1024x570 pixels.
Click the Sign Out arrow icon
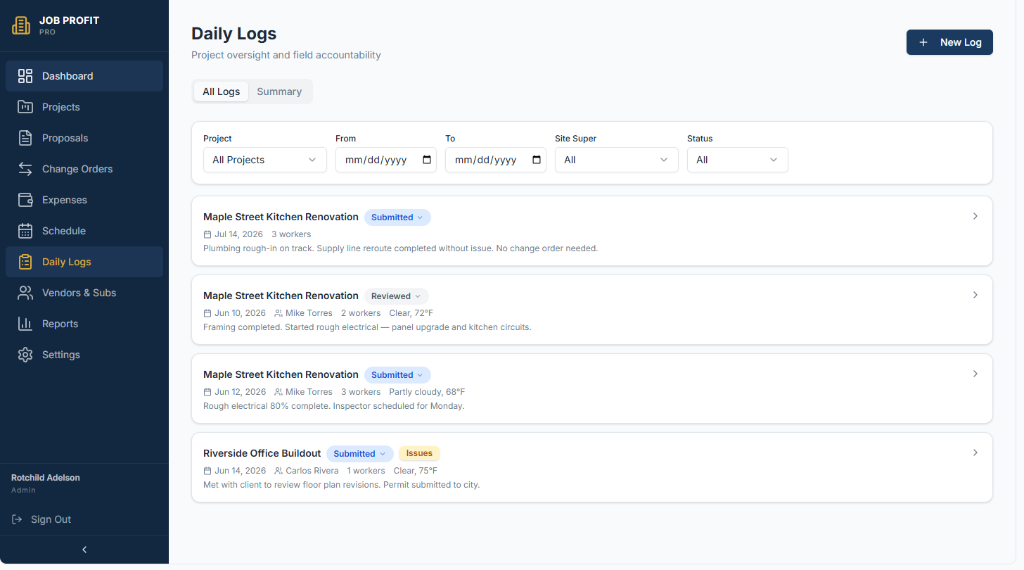[x=17, y=520]
